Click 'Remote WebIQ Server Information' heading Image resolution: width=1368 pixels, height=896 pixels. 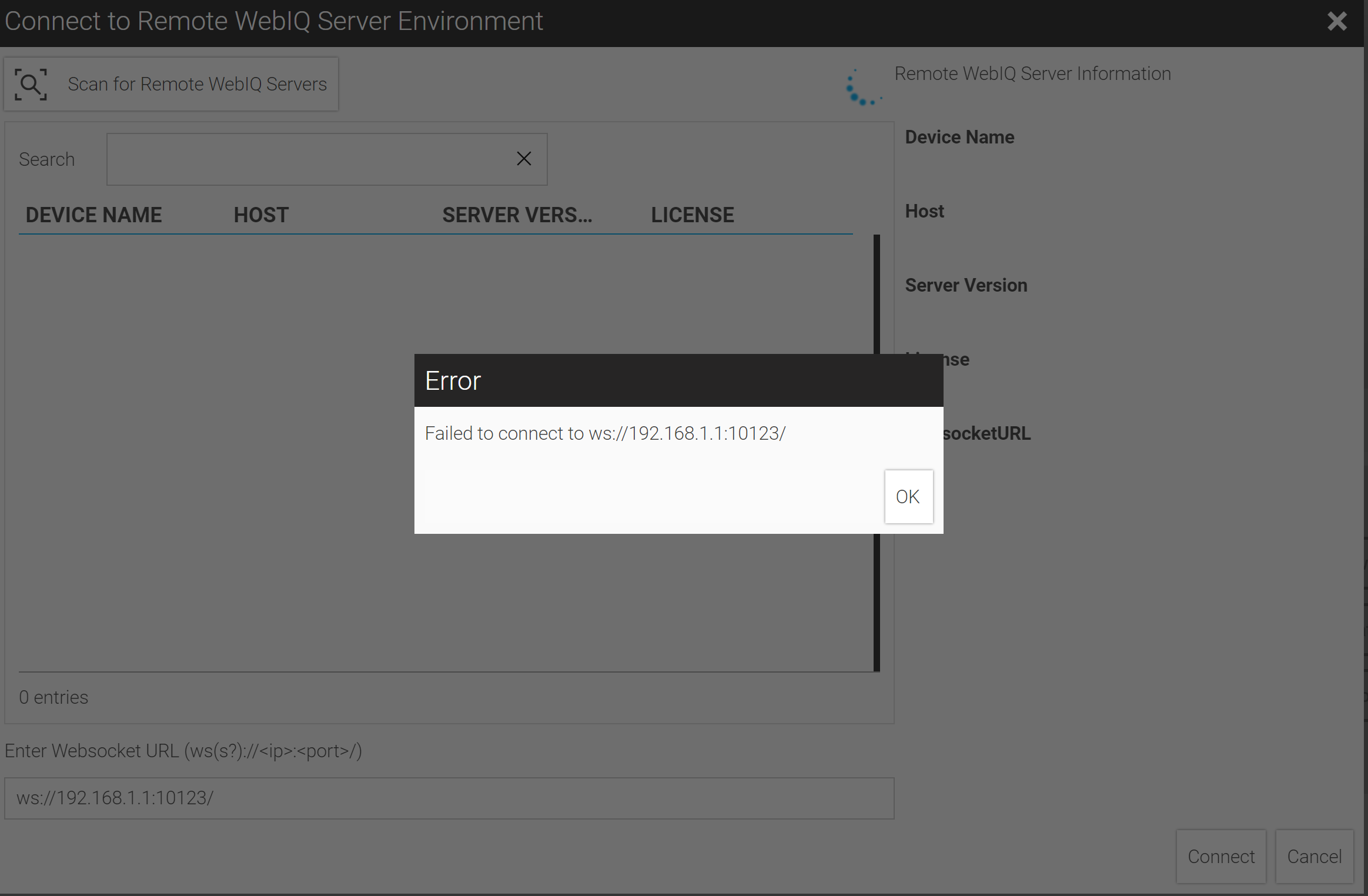tap(1032, 73)
